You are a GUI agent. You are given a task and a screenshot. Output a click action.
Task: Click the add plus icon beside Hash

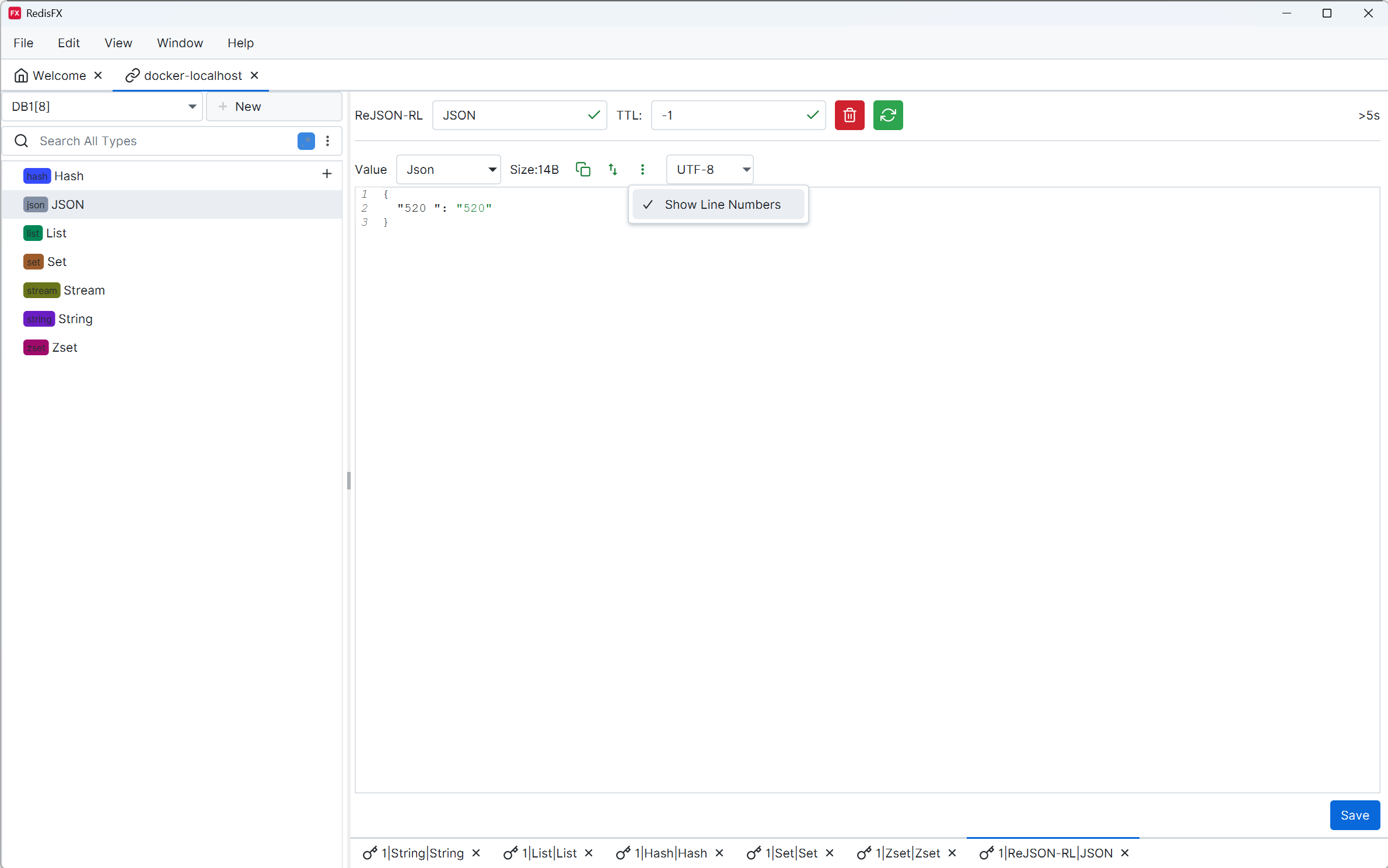tap(327, 174)
